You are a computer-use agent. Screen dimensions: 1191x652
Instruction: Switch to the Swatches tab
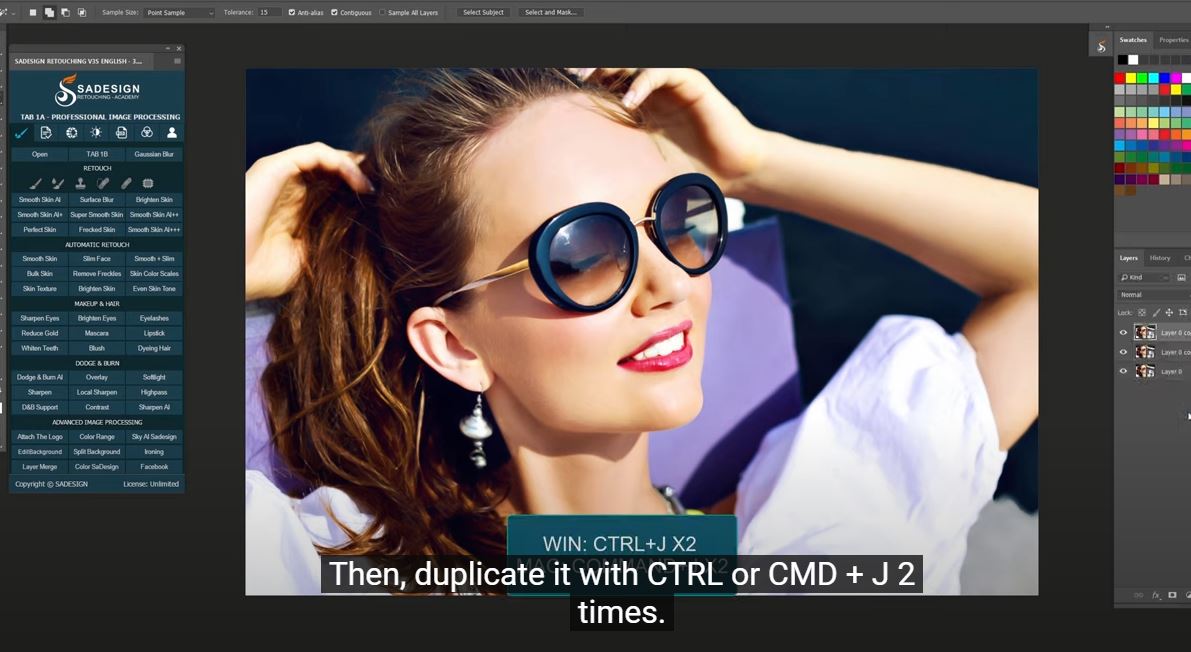coord(1133,40)
